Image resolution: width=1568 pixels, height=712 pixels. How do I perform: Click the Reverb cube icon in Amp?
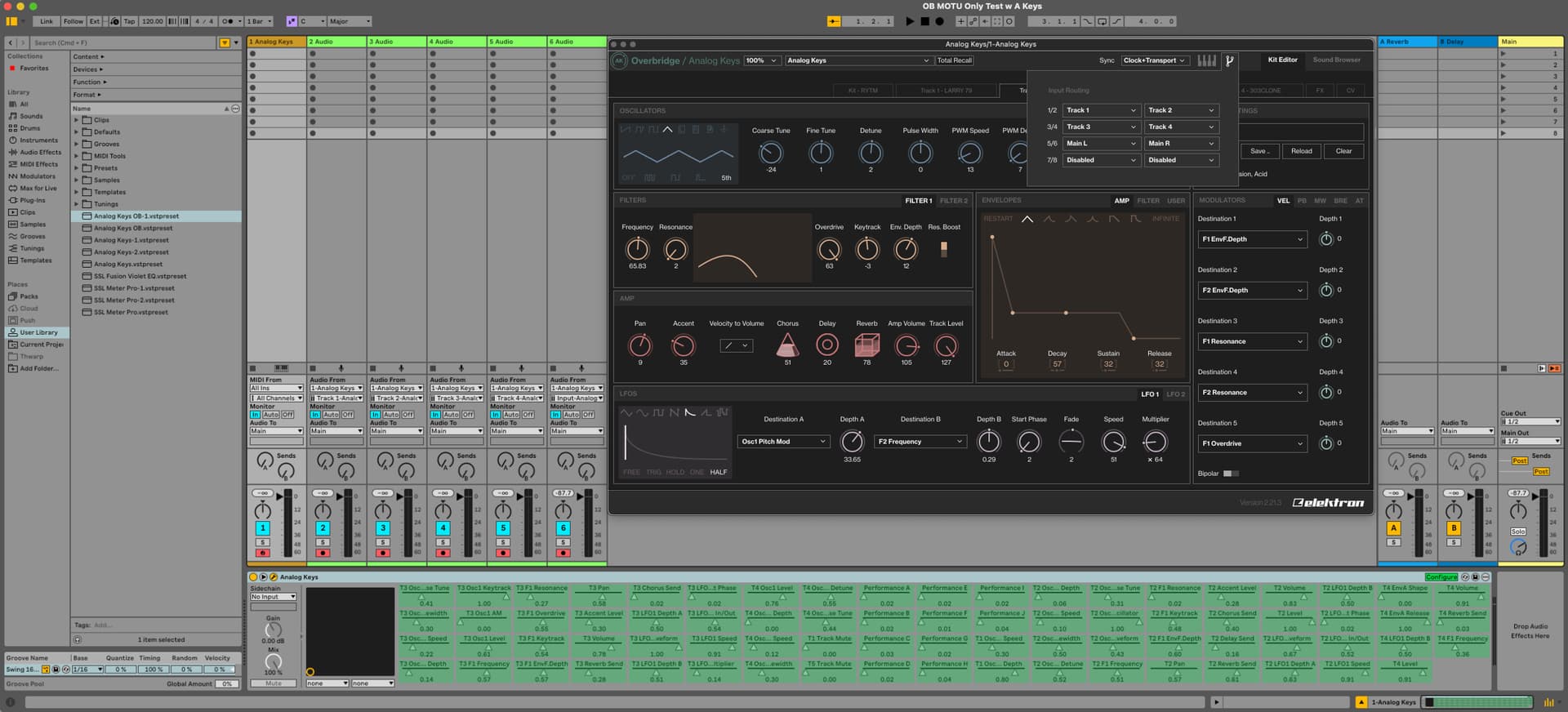[866, 345]
